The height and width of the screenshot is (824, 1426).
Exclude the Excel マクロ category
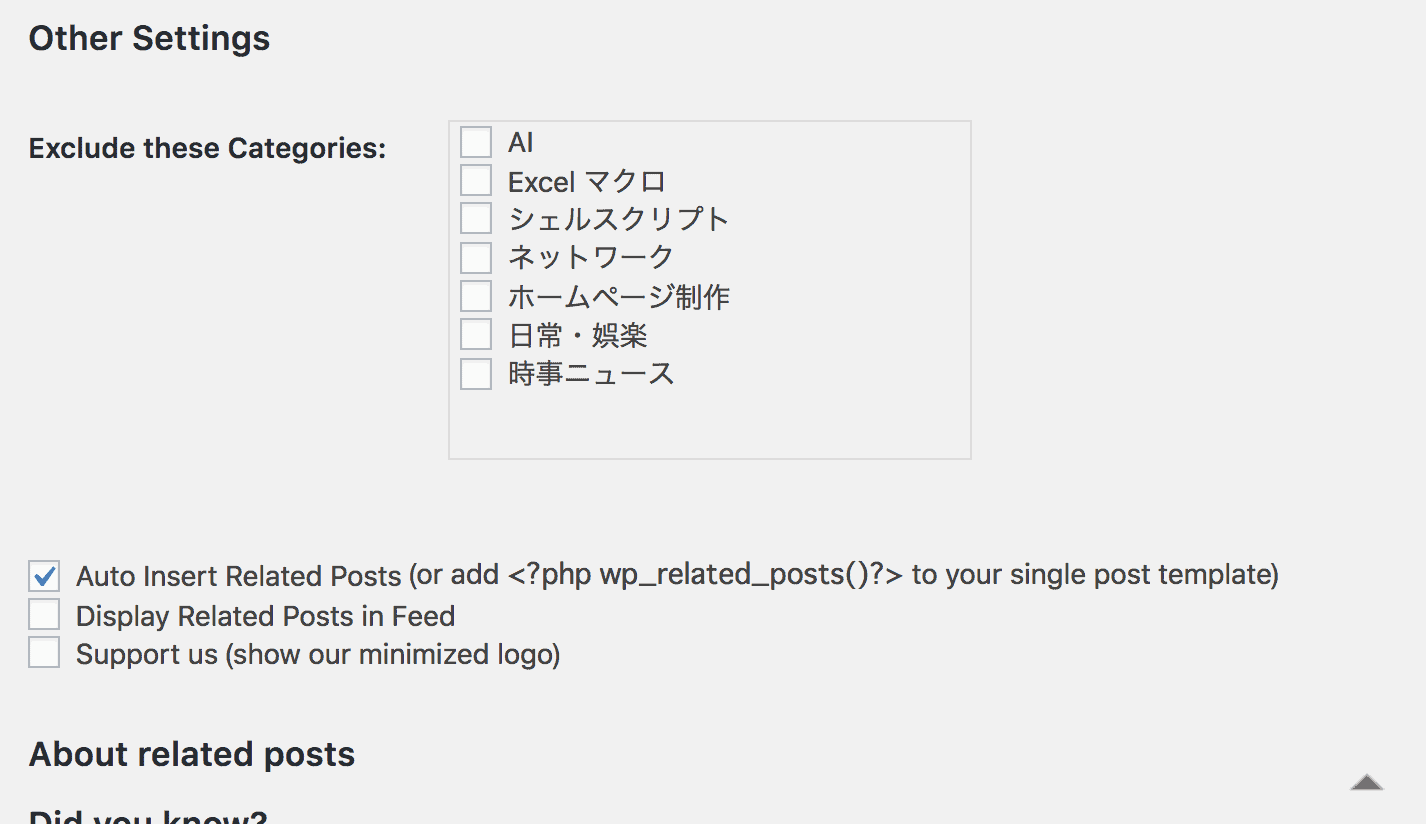point(476,181)
